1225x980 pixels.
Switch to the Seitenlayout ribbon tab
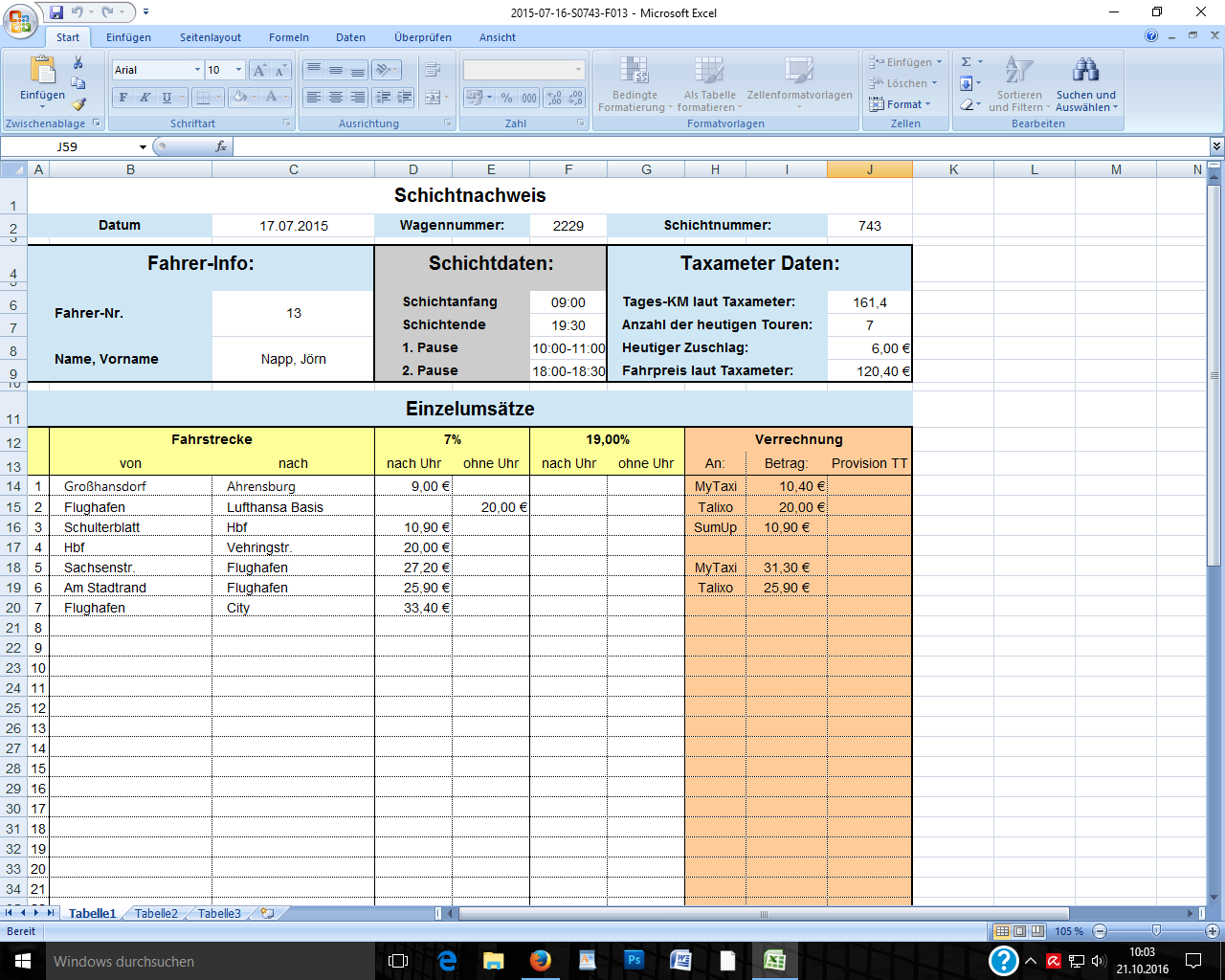pyautogui.click(x=211, y=37)
